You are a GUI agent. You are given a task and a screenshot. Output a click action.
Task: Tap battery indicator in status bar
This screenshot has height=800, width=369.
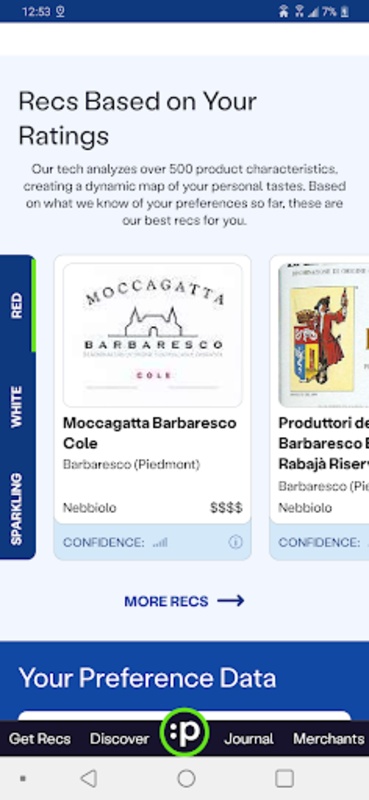tap(346, 11)
